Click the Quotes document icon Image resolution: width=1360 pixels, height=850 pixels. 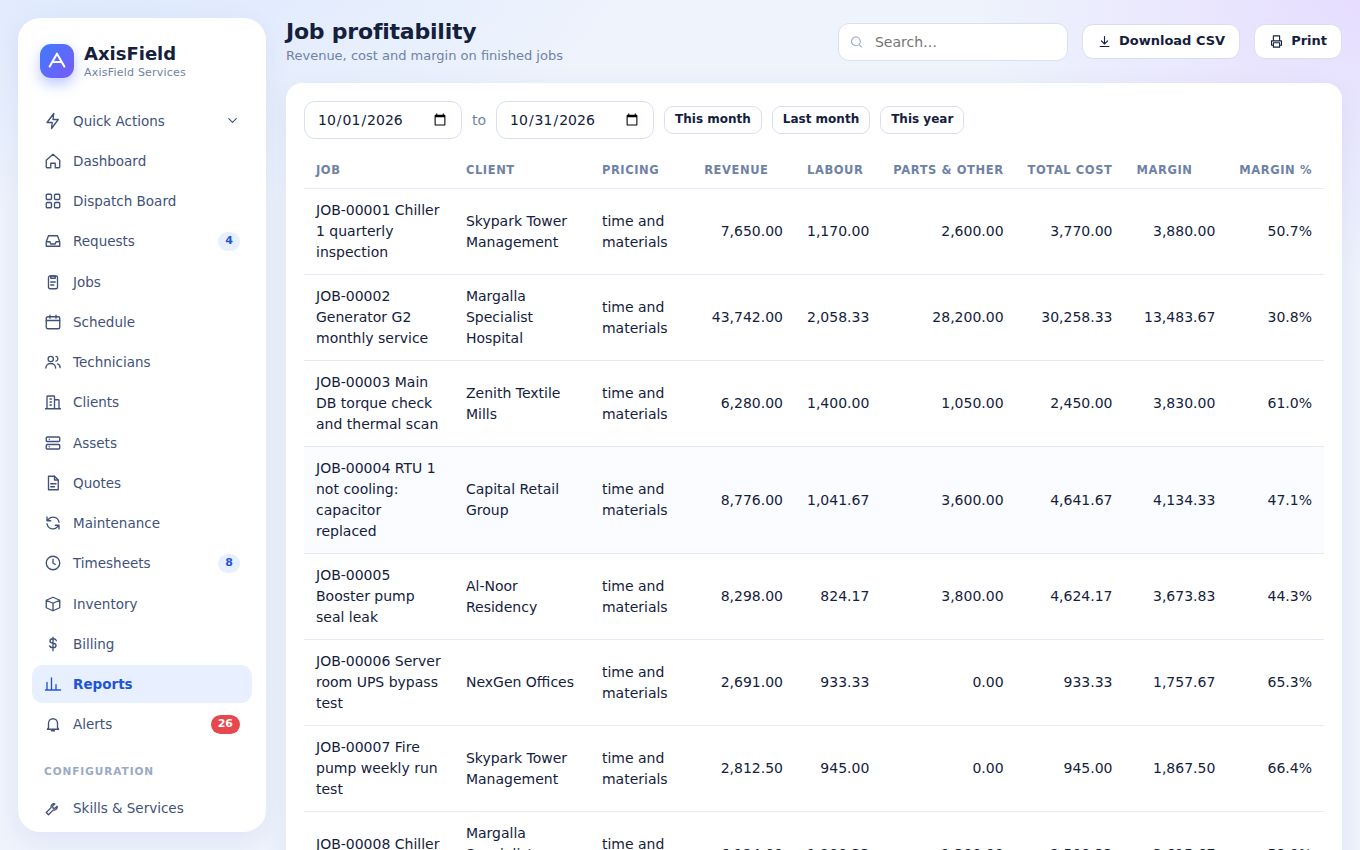tap(53, 483)
